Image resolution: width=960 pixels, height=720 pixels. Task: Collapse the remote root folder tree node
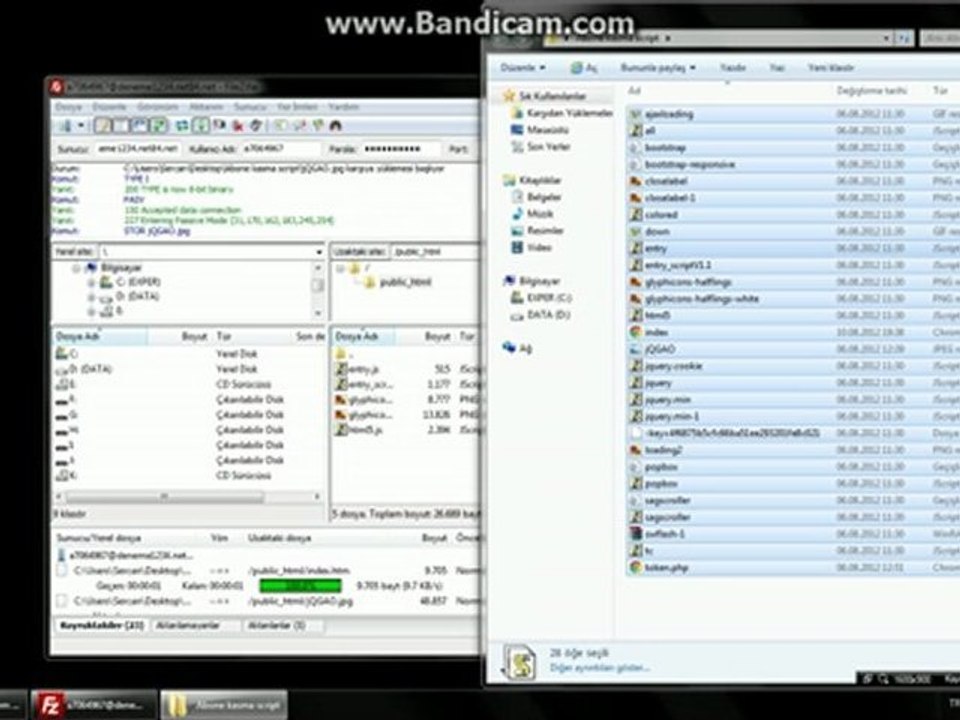pyautogui.click(x=340, y=268)
